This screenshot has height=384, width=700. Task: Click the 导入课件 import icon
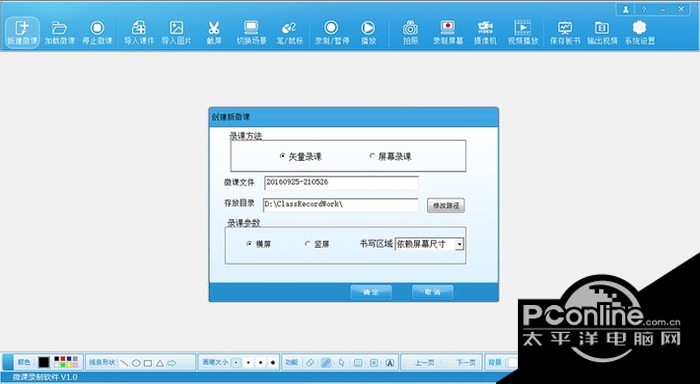(139, 33)
